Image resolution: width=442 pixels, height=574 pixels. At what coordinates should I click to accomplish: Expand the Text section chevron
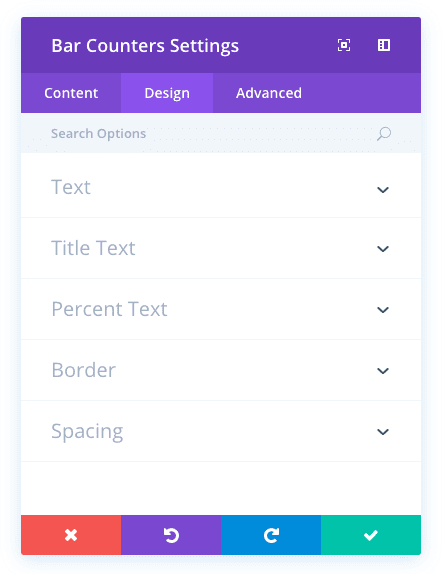pos(383,190)
